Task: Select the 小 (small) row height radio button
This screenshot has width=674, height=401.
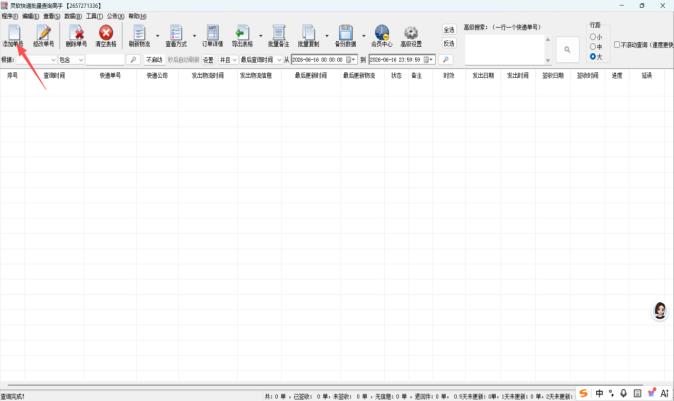Action: tap(593, 37)
